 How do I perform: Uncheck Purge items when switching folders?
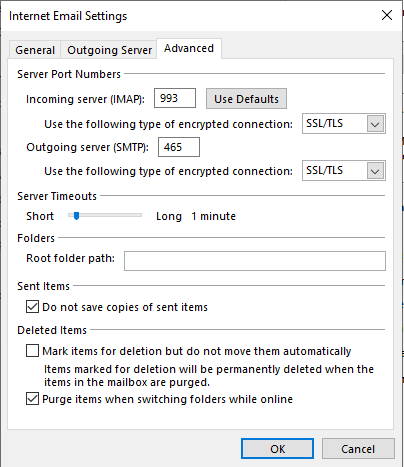(32, 399)
